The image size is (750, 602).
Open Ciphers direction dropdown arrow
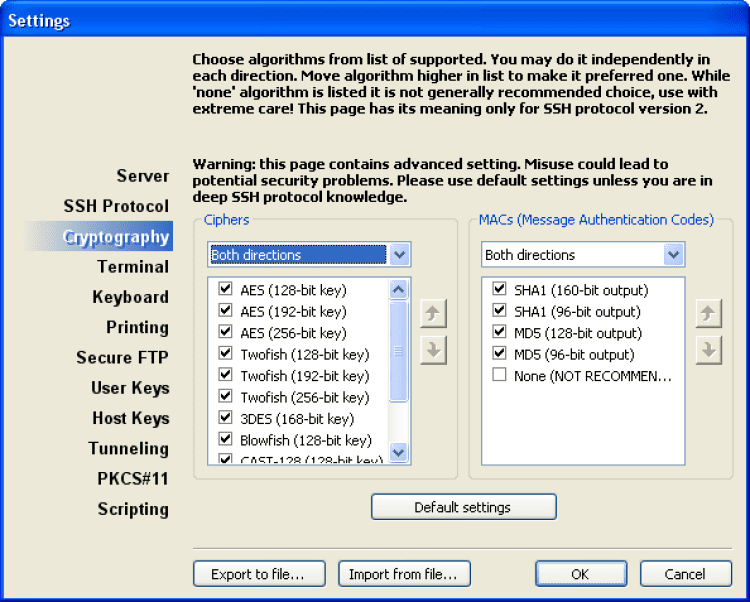399,254
